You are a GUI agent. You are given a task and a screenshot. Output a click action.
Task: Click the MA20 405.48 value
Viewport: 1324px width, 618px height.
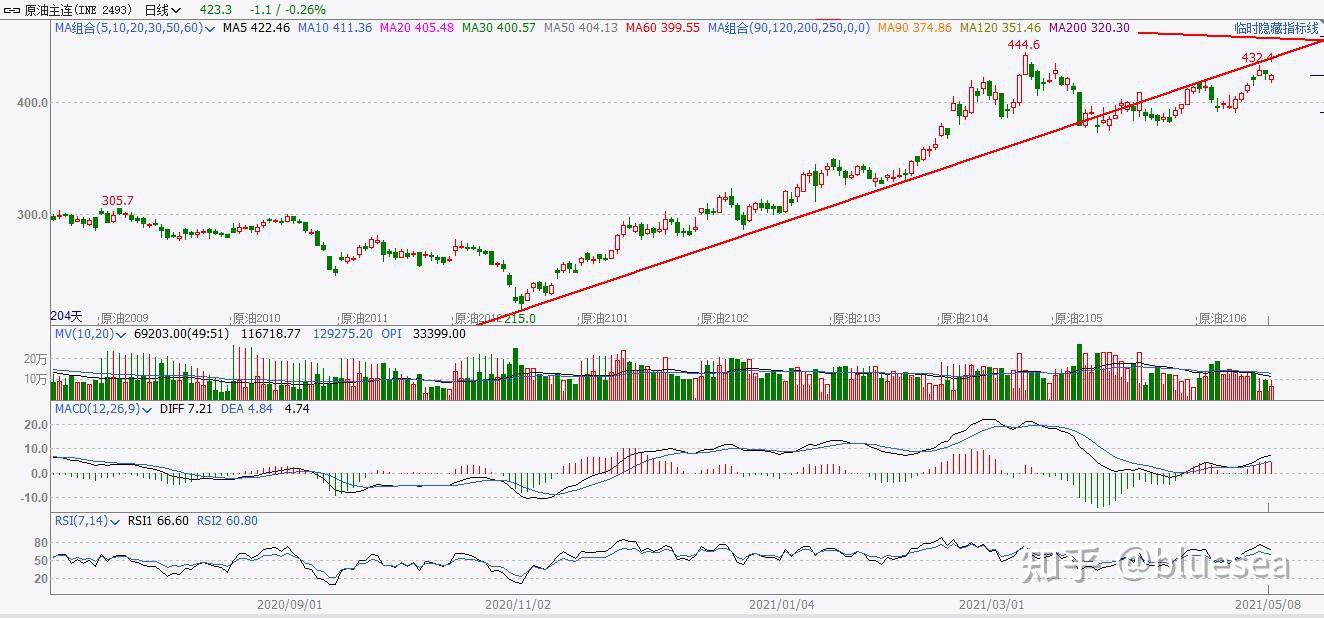coord(417,28)
